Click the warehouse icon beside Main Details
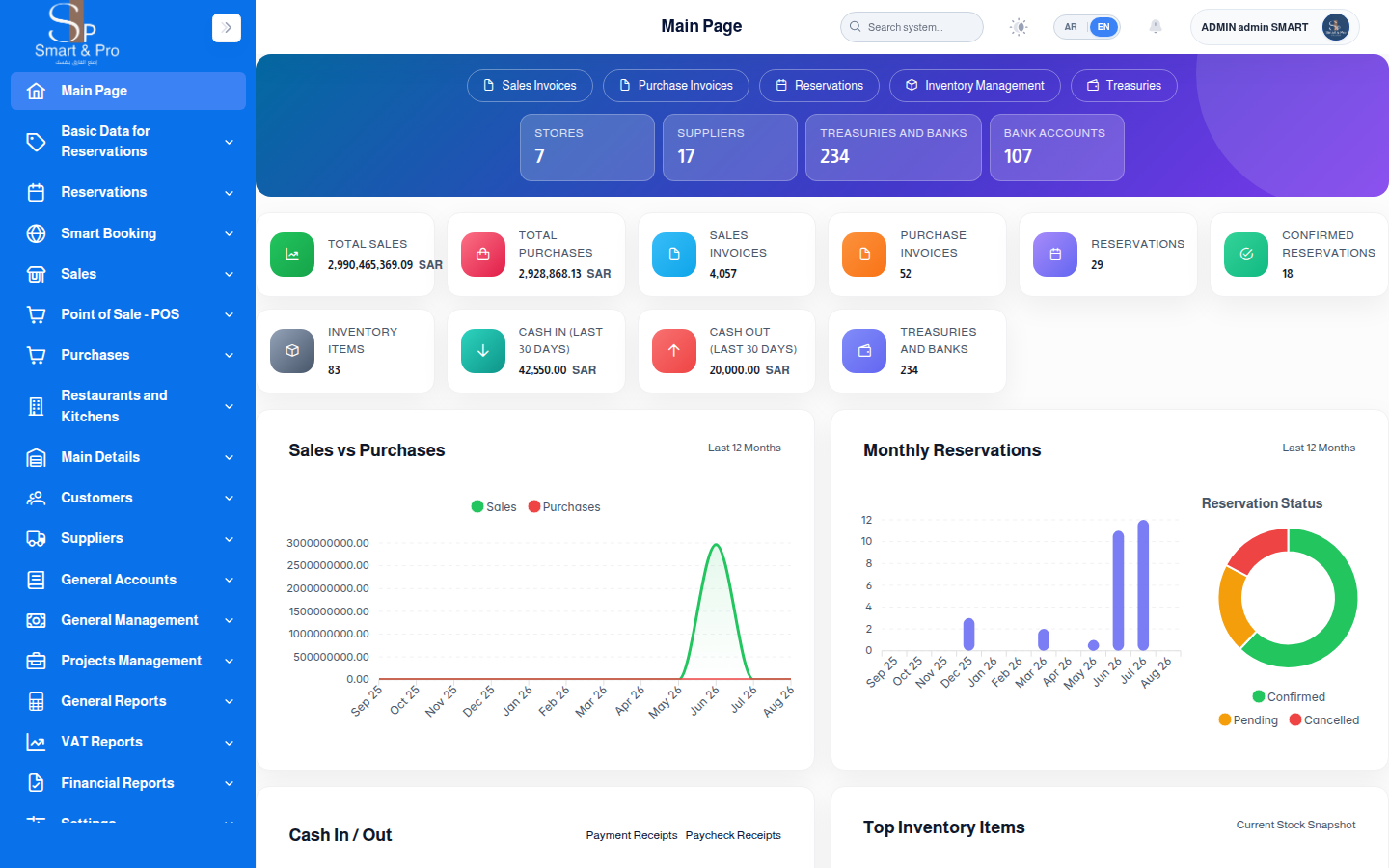 36,457
